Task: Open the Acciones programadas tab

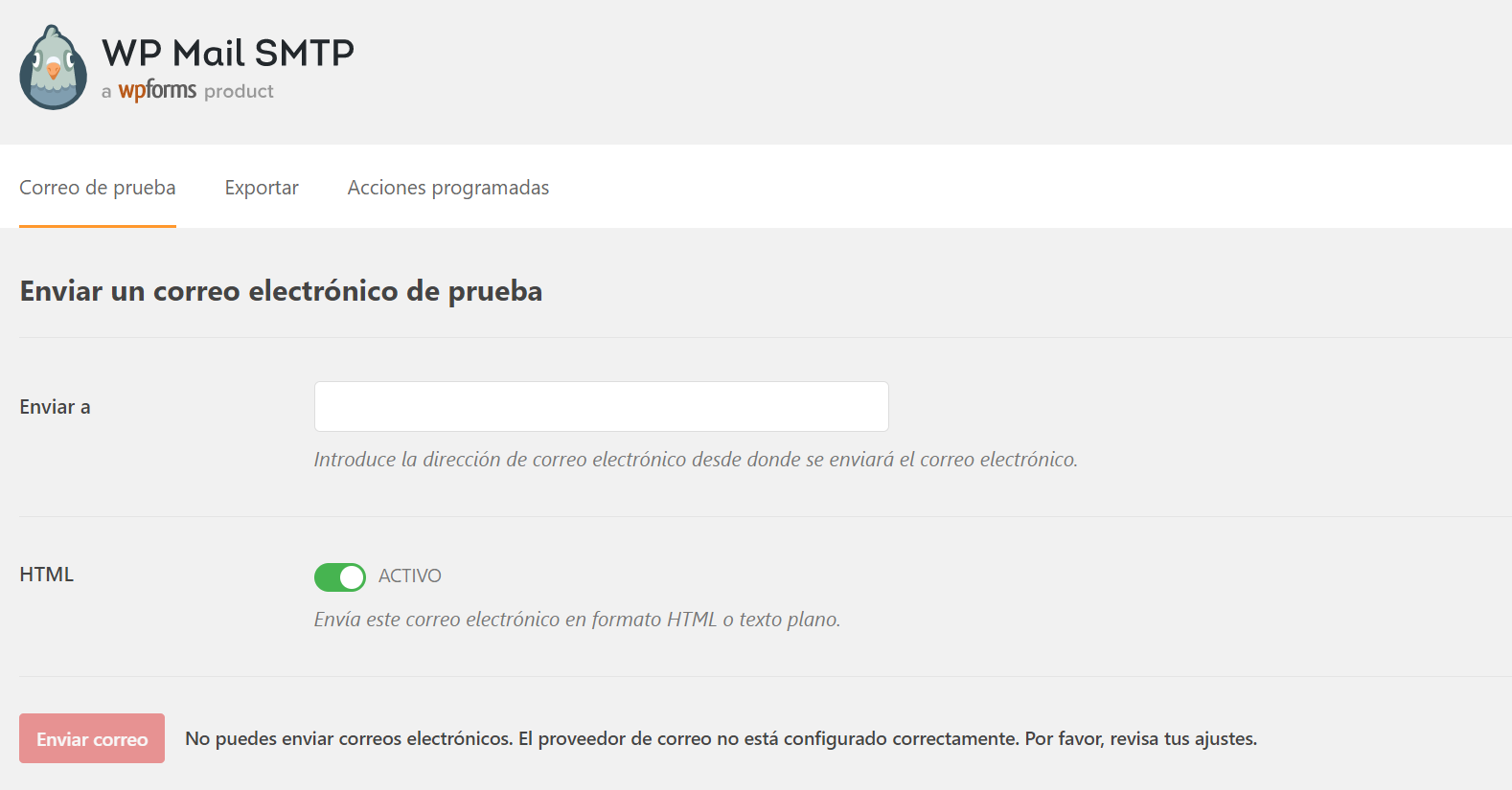Action: (448, 188)
